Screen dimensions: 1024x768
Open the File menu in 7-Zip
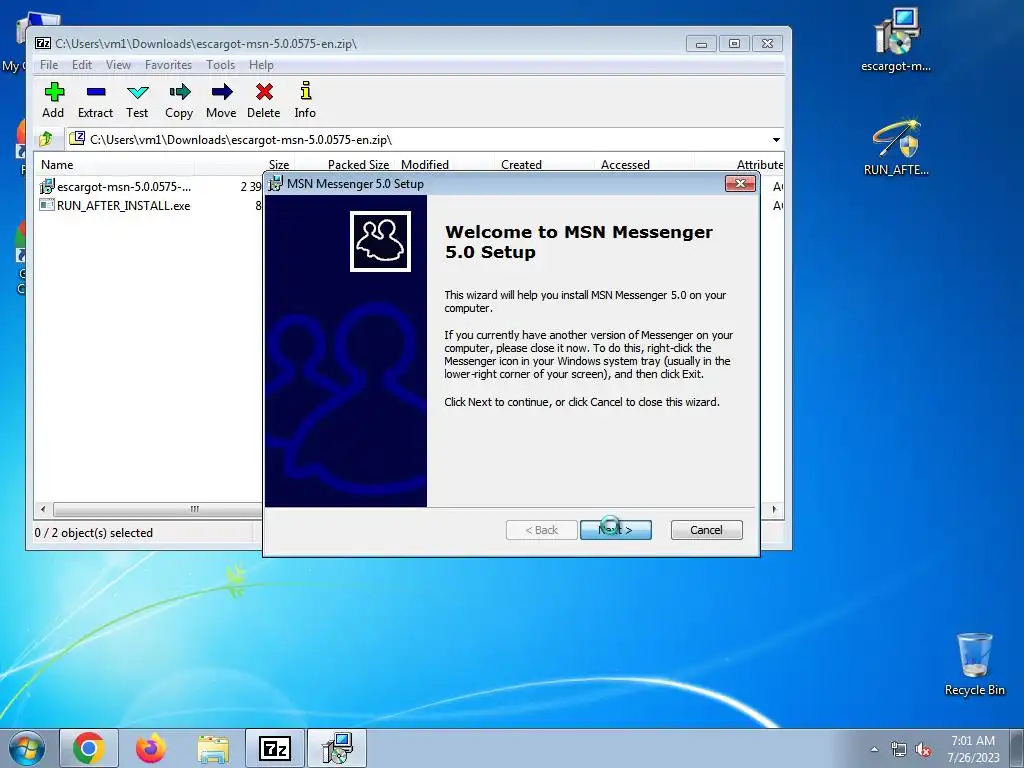point(49,65)
